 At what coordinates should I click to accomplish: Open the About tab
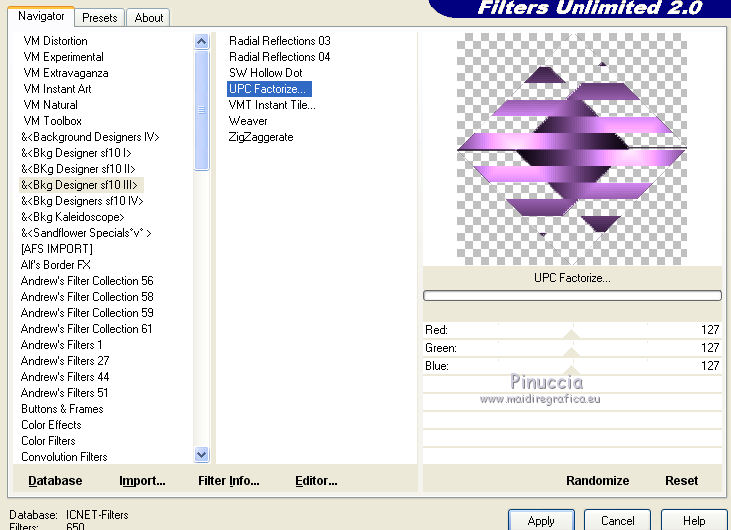(149, 18)
